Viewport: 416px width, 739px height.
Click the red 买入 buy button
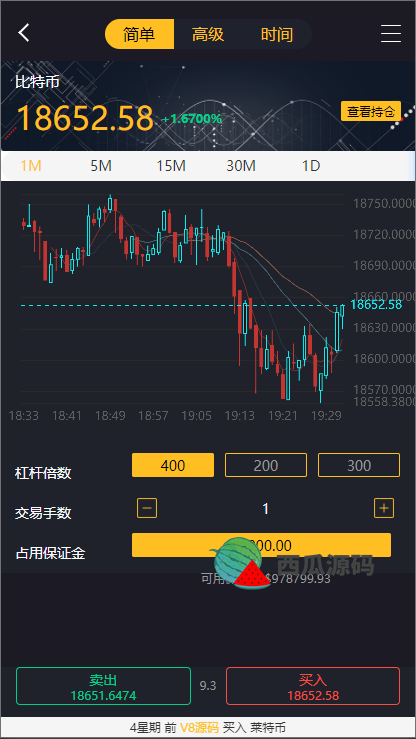[x=313, y=686]
